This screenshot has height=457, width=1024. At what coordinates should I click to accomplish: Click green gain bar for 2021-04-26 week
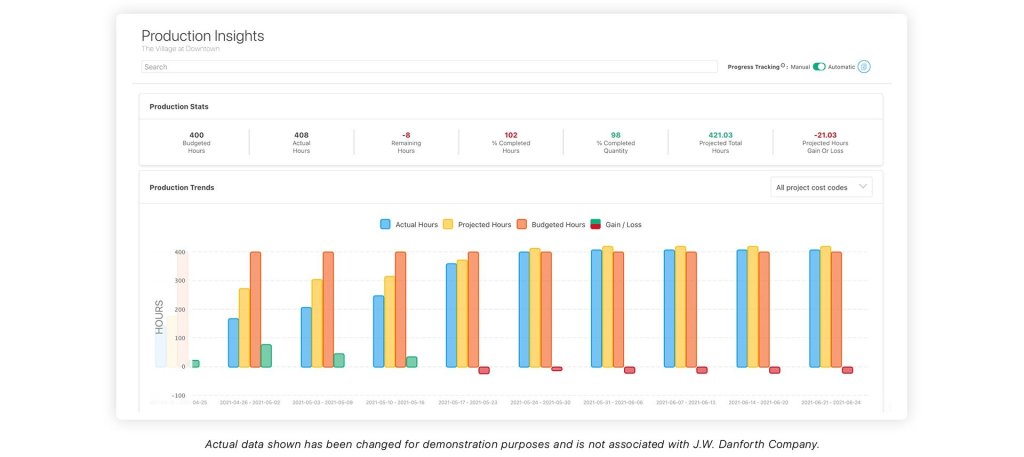[266, 356]
